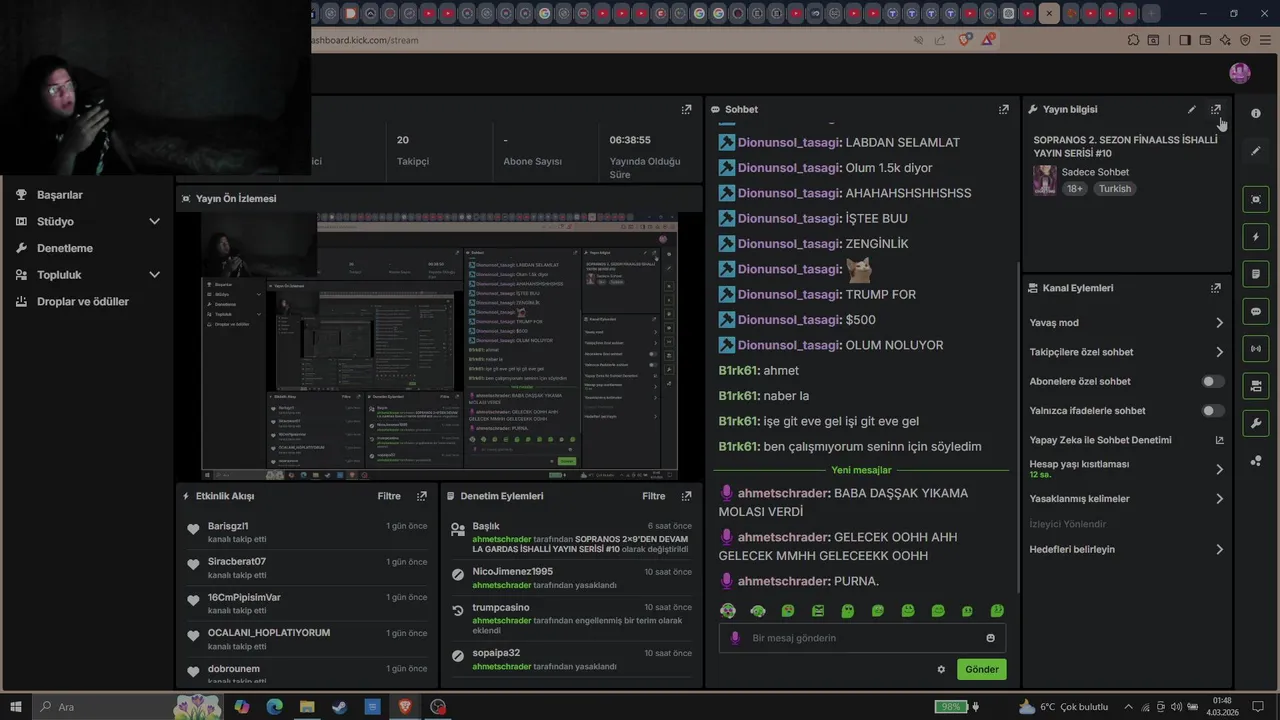Toggle the lightning bolt widget in right rail
This screenshot has width=1280, height=720.
click(1256, 237)
